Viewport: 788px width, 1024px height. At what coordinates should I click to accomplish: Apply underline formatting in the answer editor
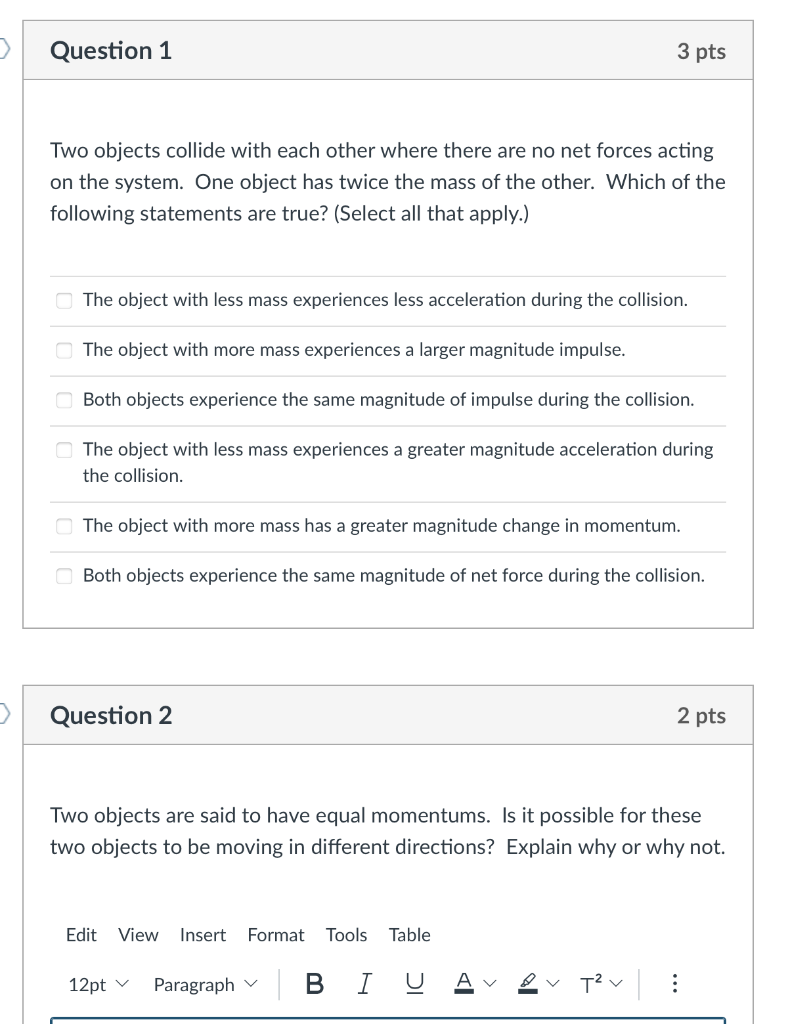coord(413,984)
